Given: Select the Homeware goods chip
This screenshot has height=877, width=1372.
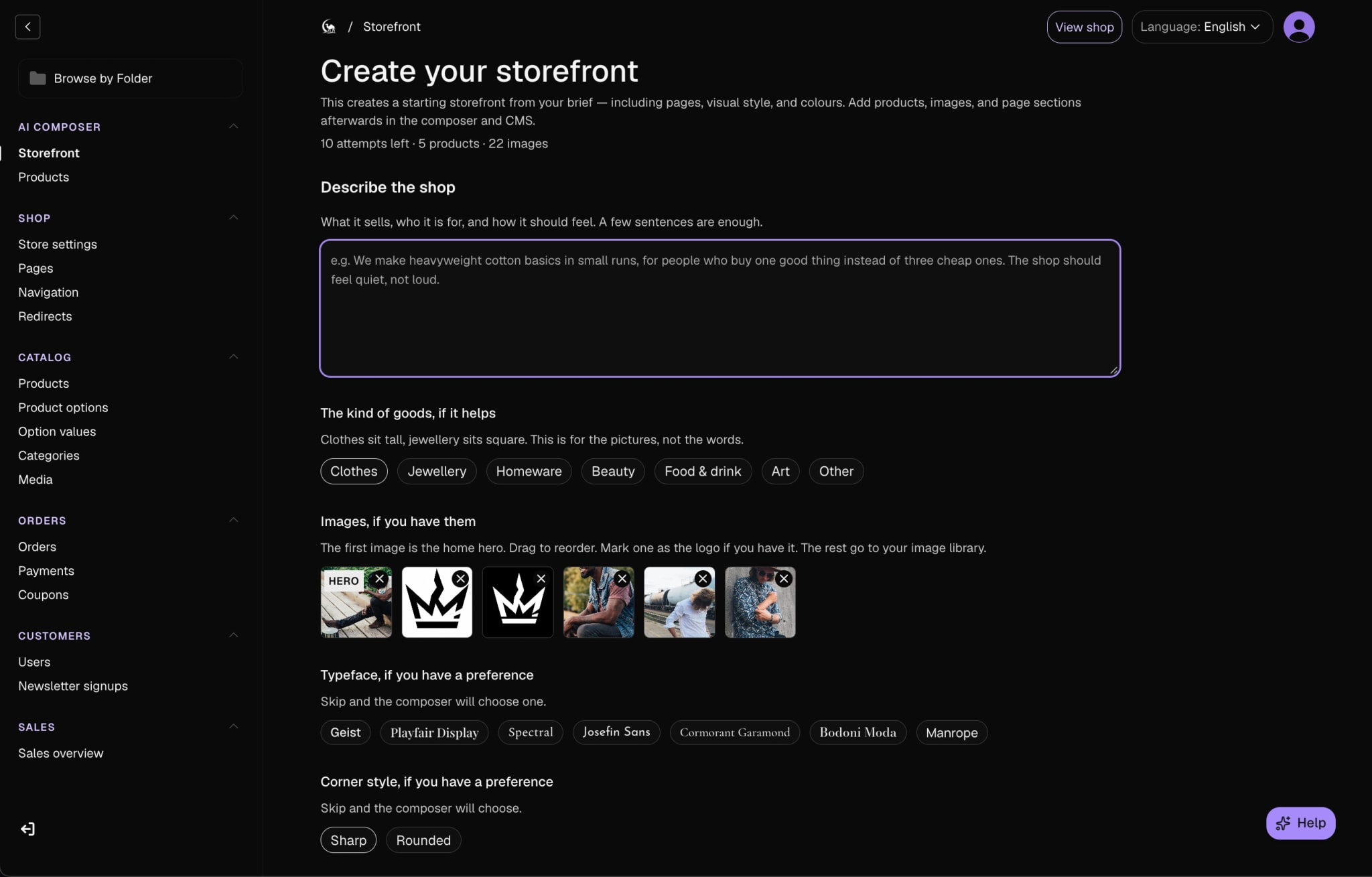Looking at the screenshot, I should (529, 471).
